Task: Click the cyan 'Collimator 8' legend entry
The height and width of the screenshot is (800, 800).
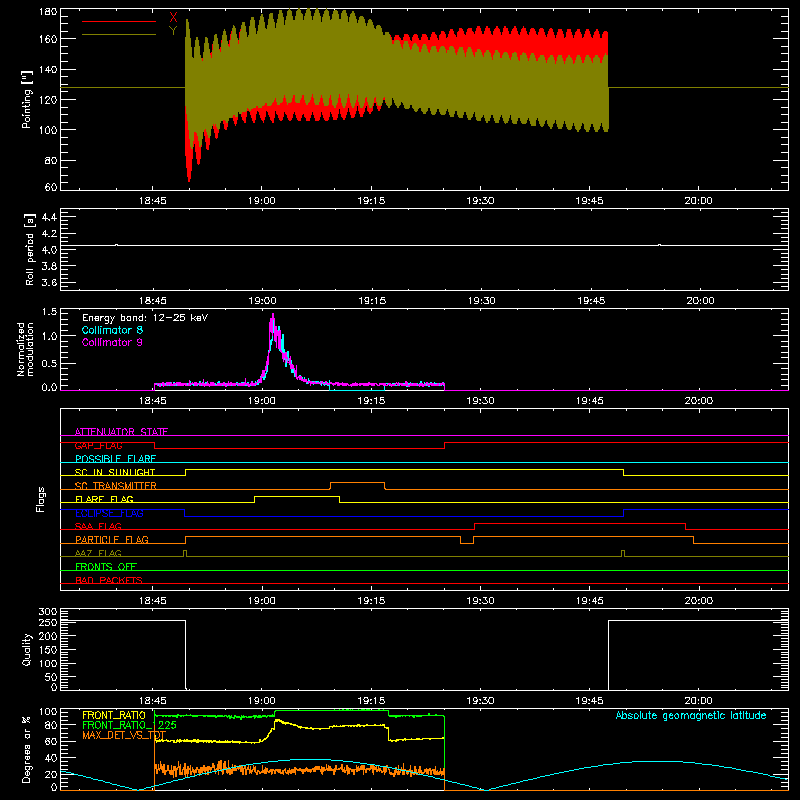Action: (112, 330)
